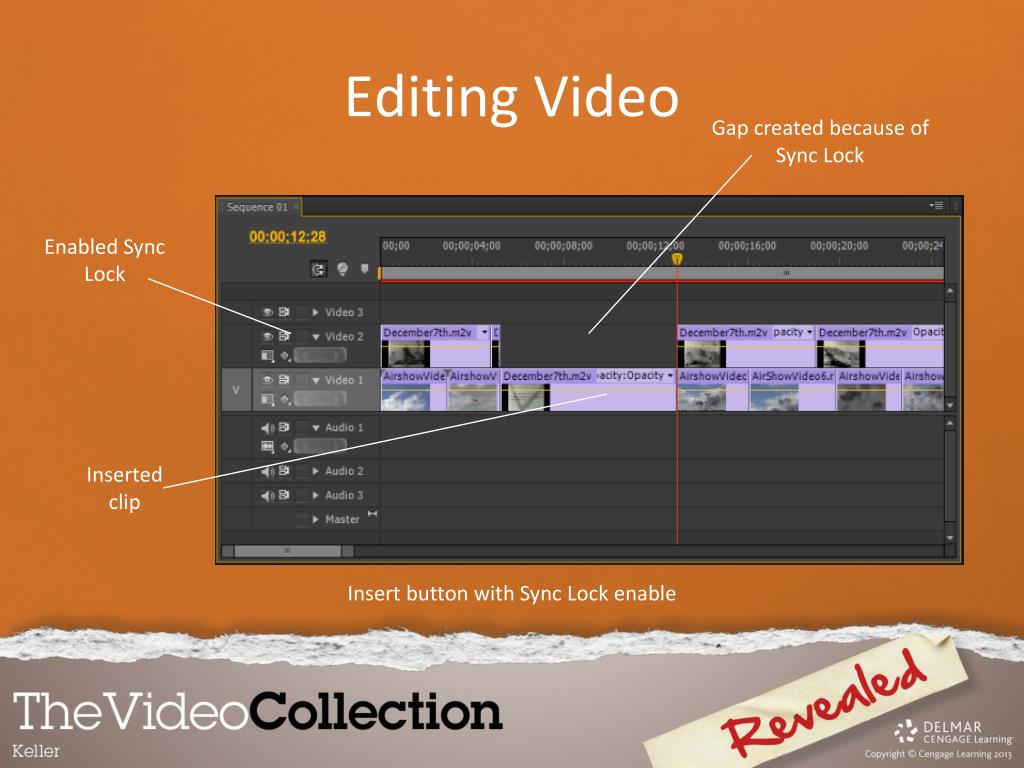The image size is (1024, 768).
Task: Mute Audio 1 track speaker icon
Action: [267, 428]
